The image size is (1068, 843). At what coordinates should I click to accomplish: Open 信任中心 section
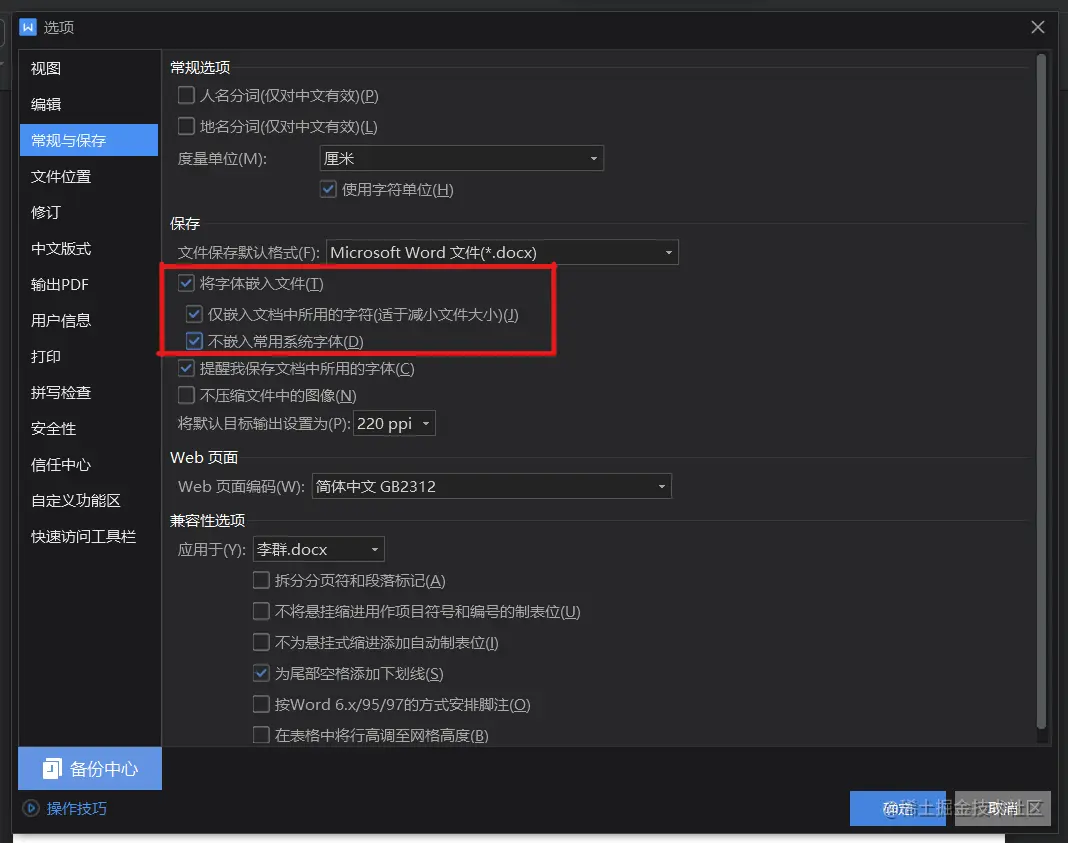point(89,465)
